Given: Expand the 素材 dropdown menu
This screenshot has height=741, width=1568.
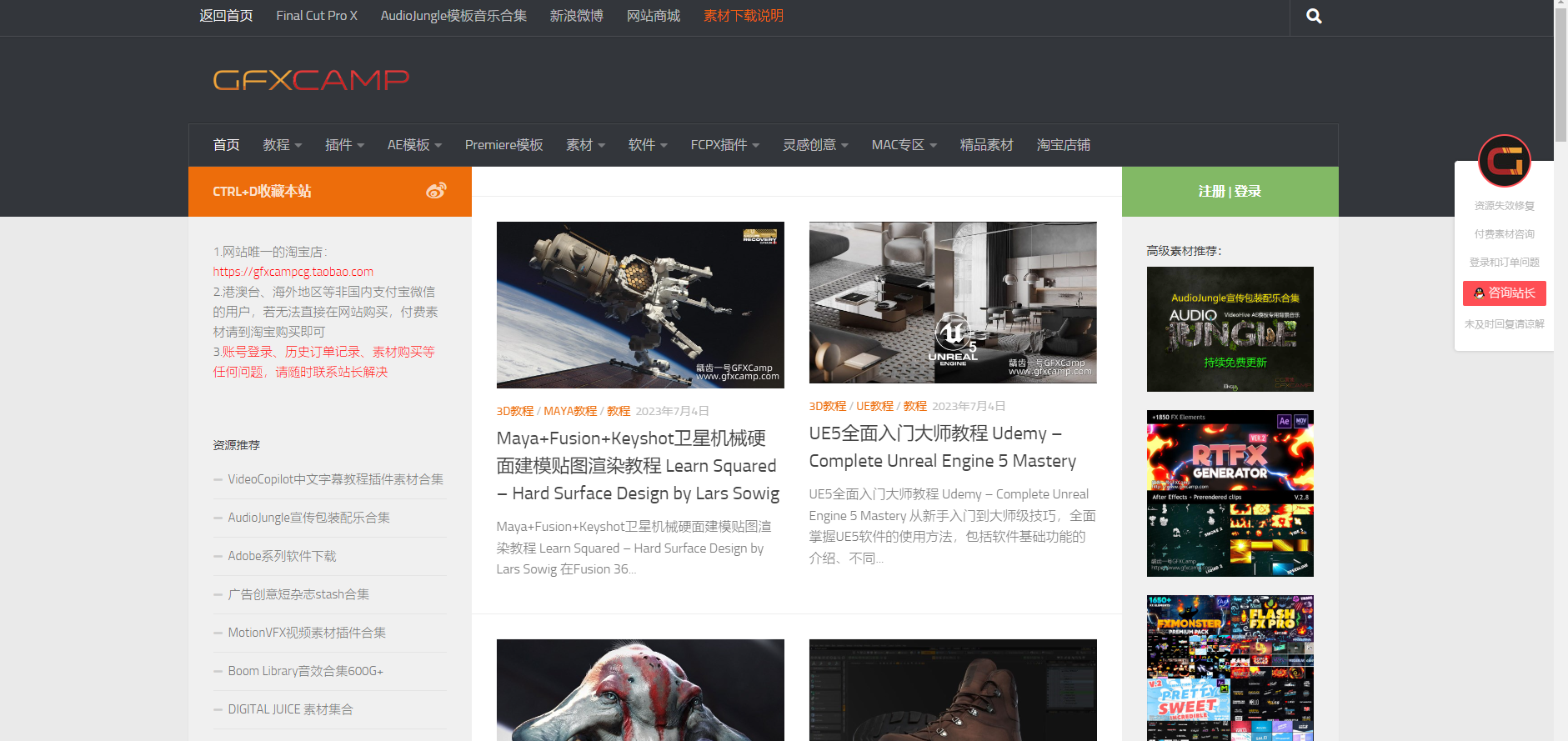Looking at the screenshot, I should (x=586, y=145).
